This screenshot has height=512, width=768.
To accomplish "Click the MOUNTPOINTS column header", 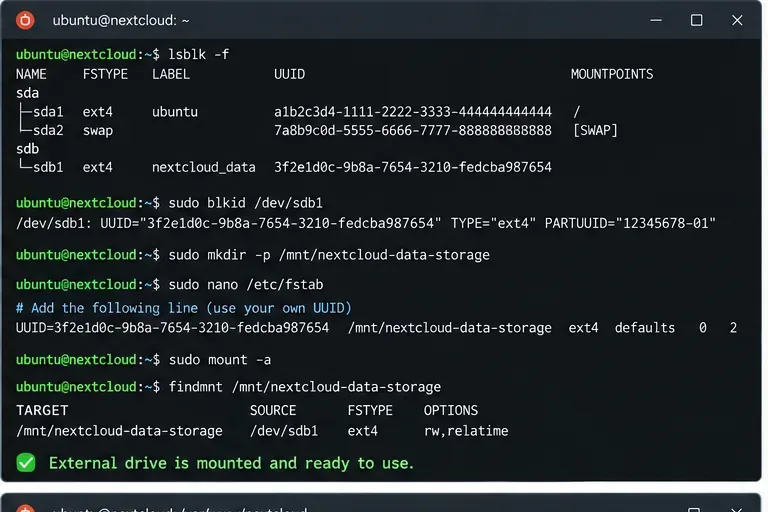I will (612, 74).
